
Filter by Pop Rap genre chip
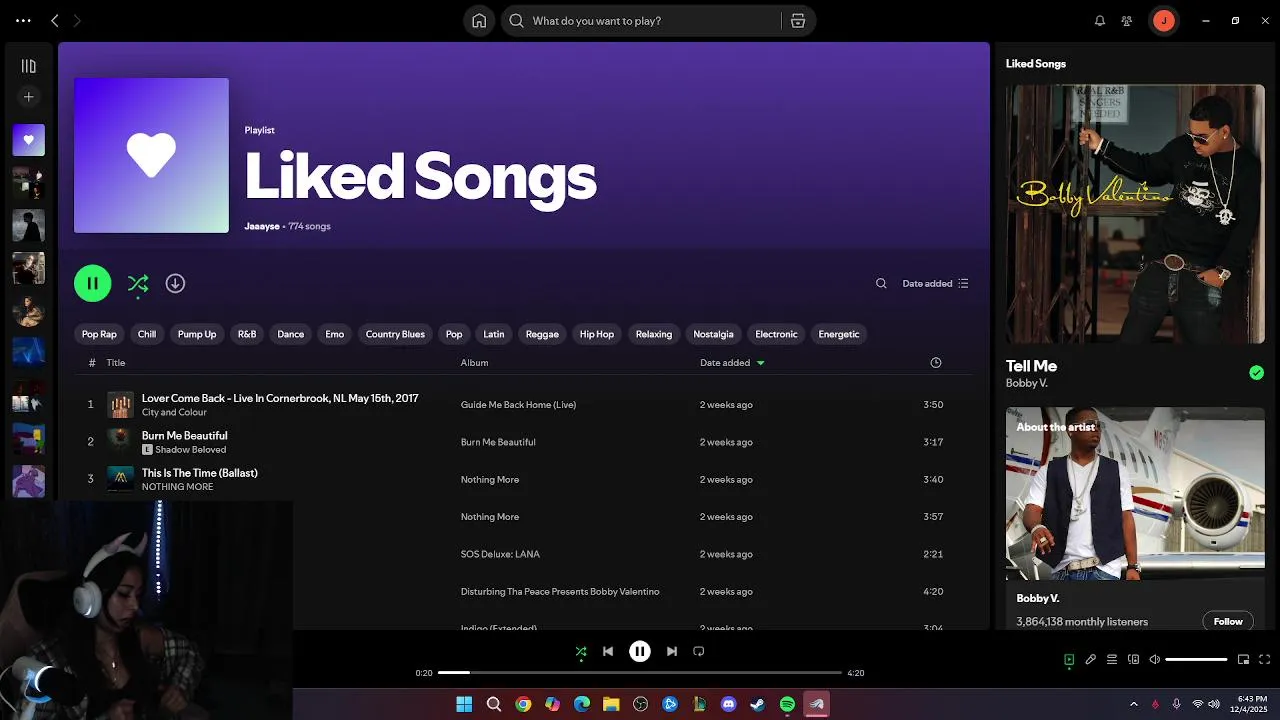99,334
